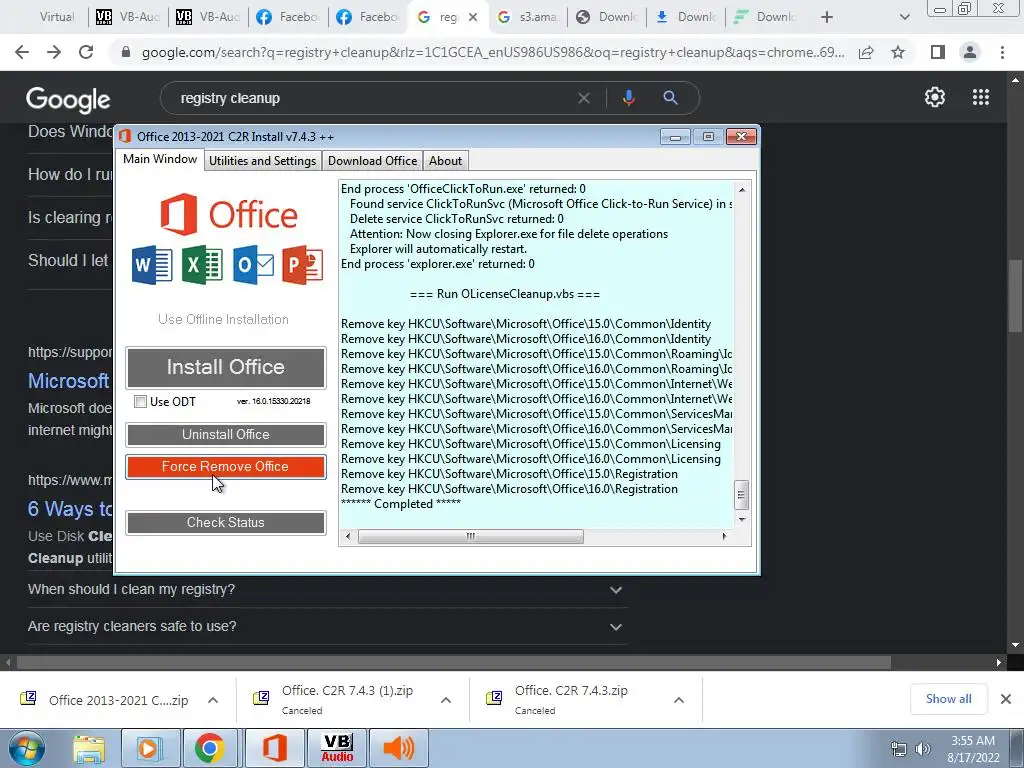Toggle the Use ODT checkbox
Viewport: 1024px width, 768px height.
(140, 401)
